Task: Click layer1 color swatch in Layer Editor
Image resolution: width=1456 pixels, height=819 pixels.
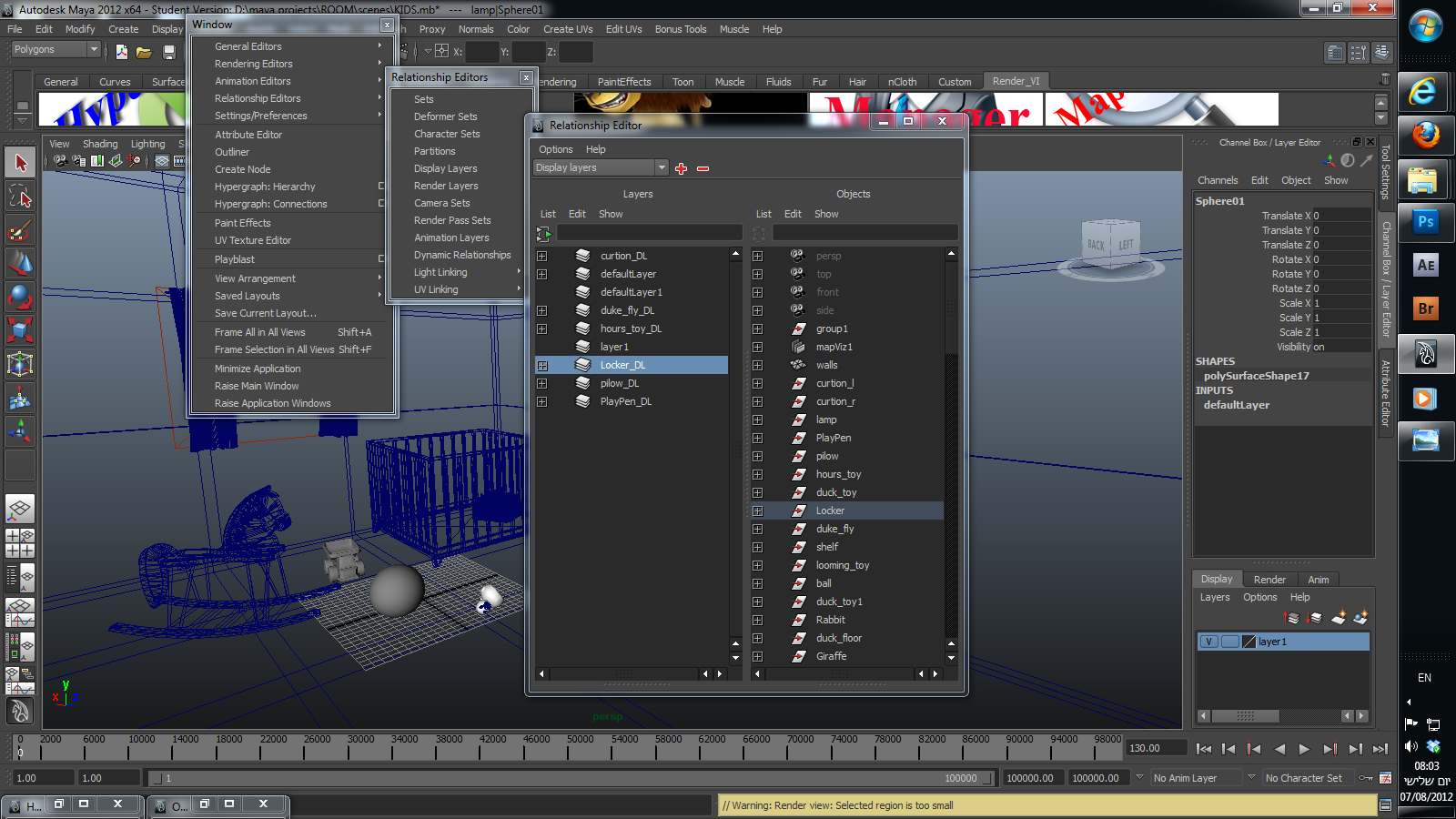Action: point(1249,642)
